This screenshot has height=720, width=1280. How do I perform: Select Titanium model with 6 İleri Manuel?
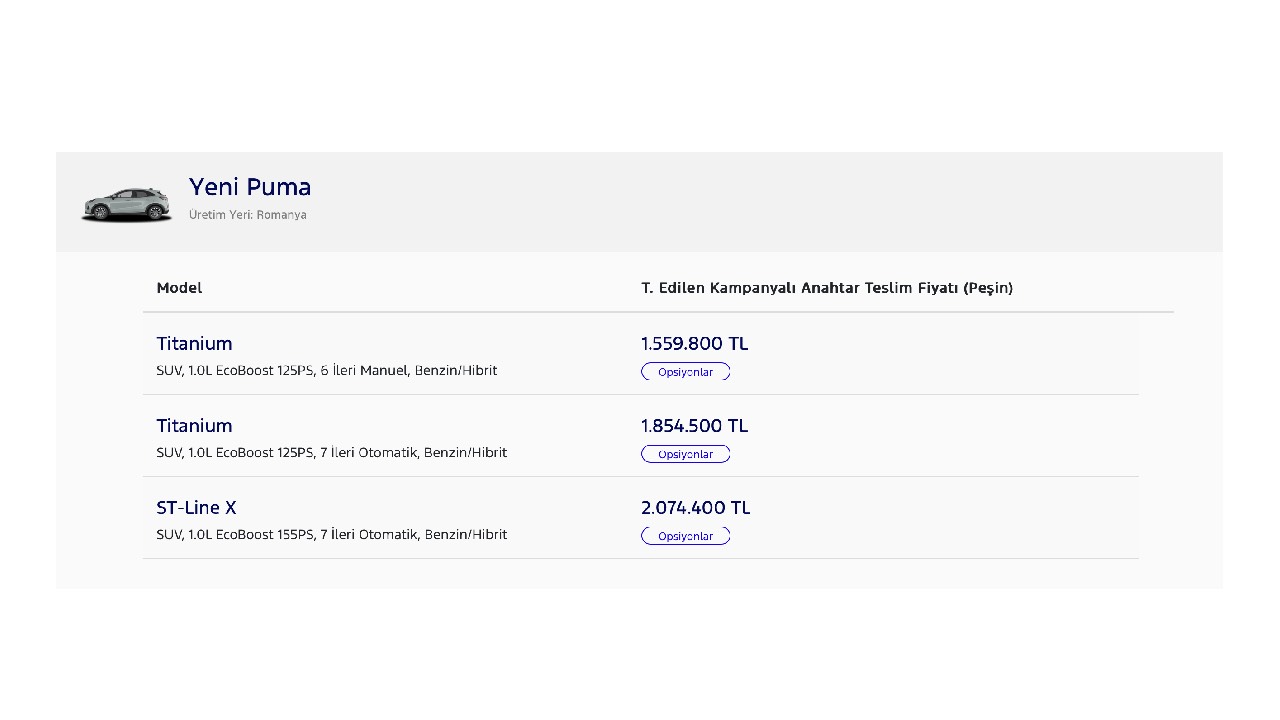[194, 343]
